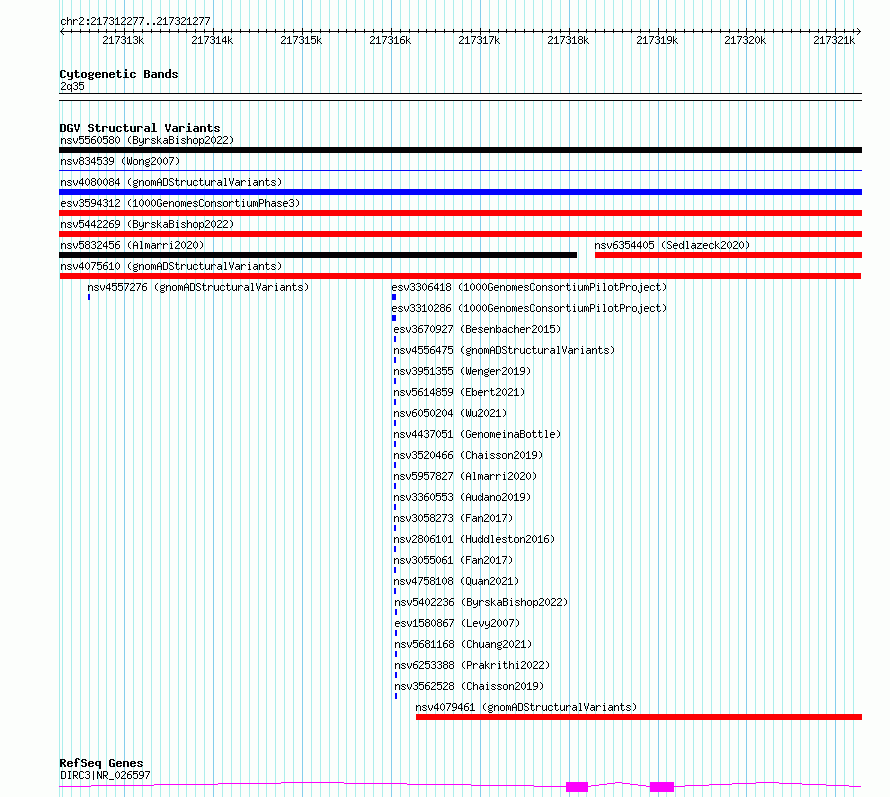This screenshot has width=890, height=797.
Task: Open the nsv2806101 (Huddleston2016) label
Action: click(x=474, y=539)
